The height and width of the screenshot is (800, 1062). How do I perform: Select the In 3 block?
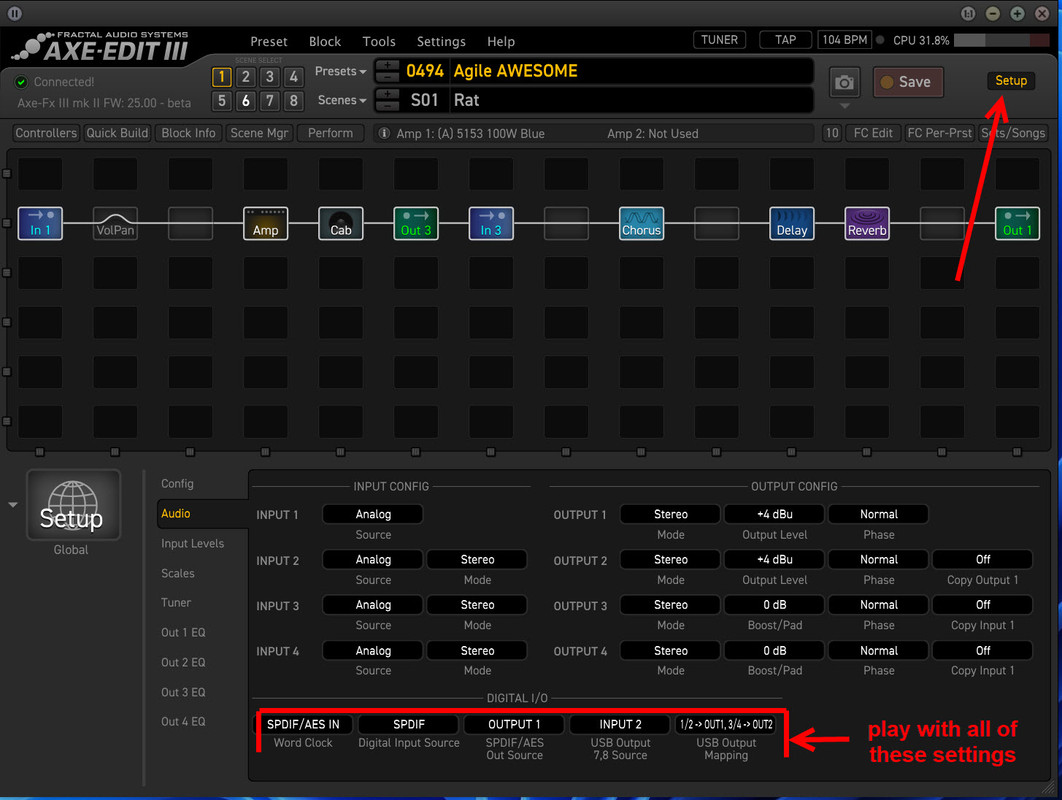point(491,224)
